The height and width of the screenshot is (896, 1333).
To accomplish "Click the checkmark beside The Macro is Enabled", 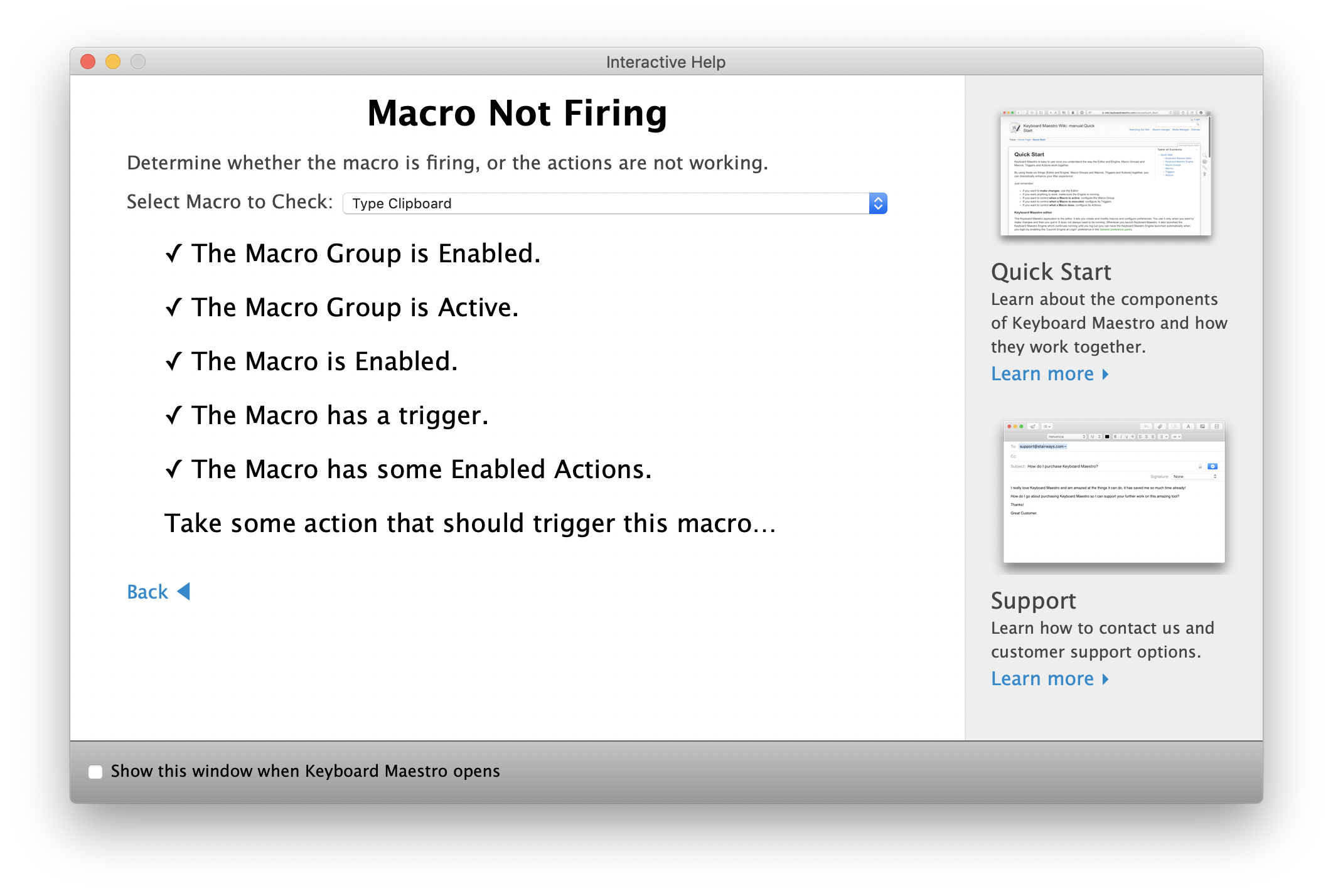I will (x=174, y=361).
